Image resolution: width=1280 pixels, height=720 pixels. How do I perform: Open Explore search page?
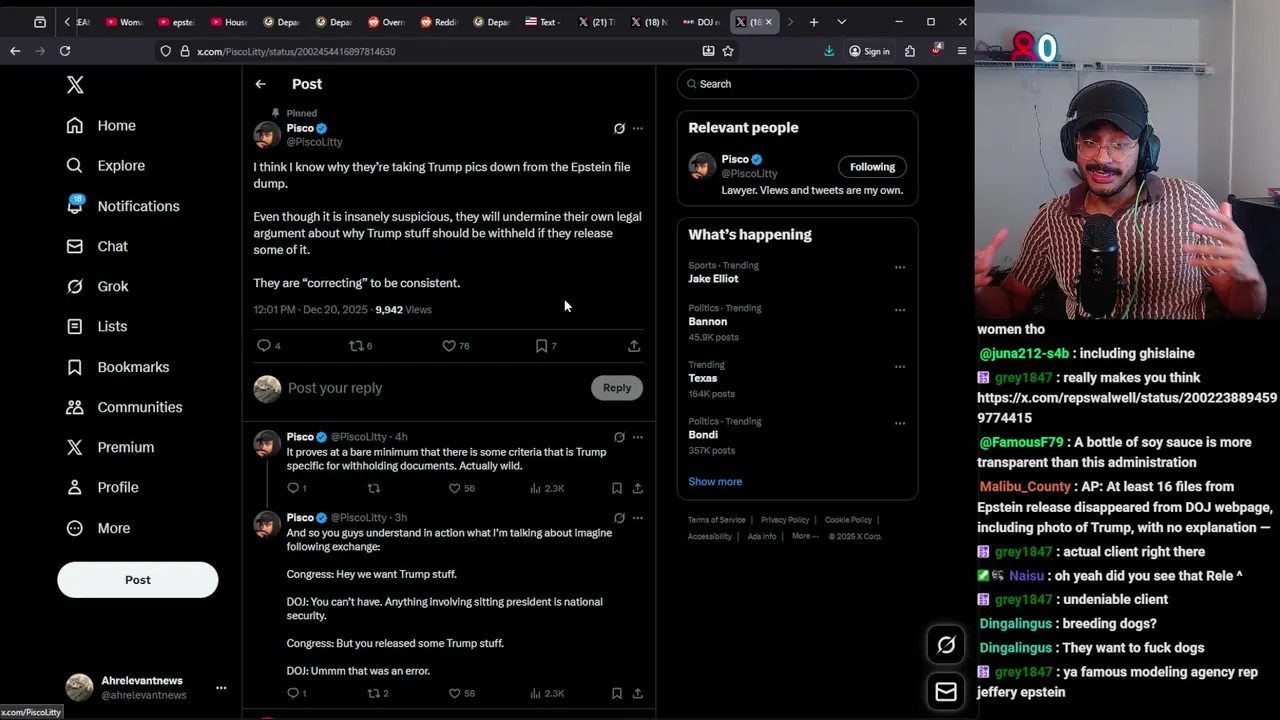click(106, 165)
